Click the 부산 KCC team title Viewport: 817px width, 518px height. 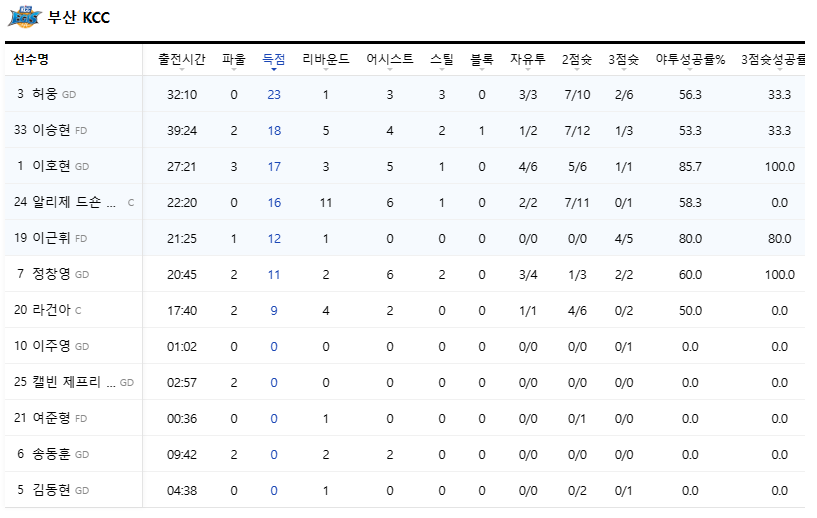79,17
